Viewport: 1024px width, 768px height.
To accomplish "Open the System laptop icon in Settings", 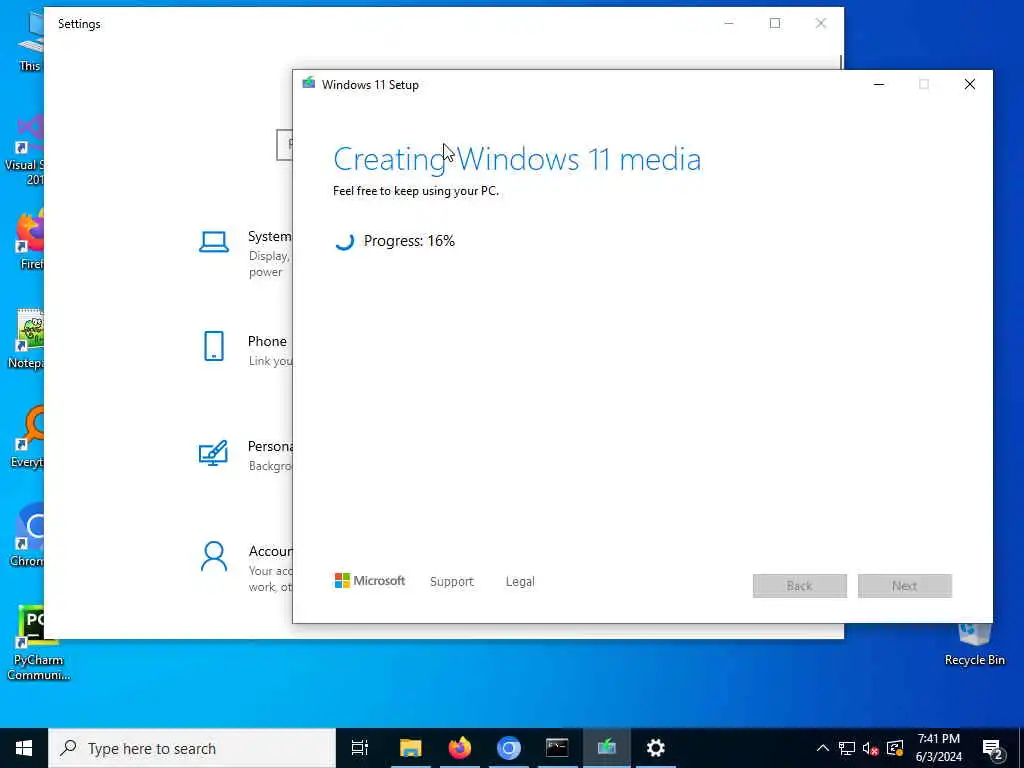I will (x=214, y=242).
